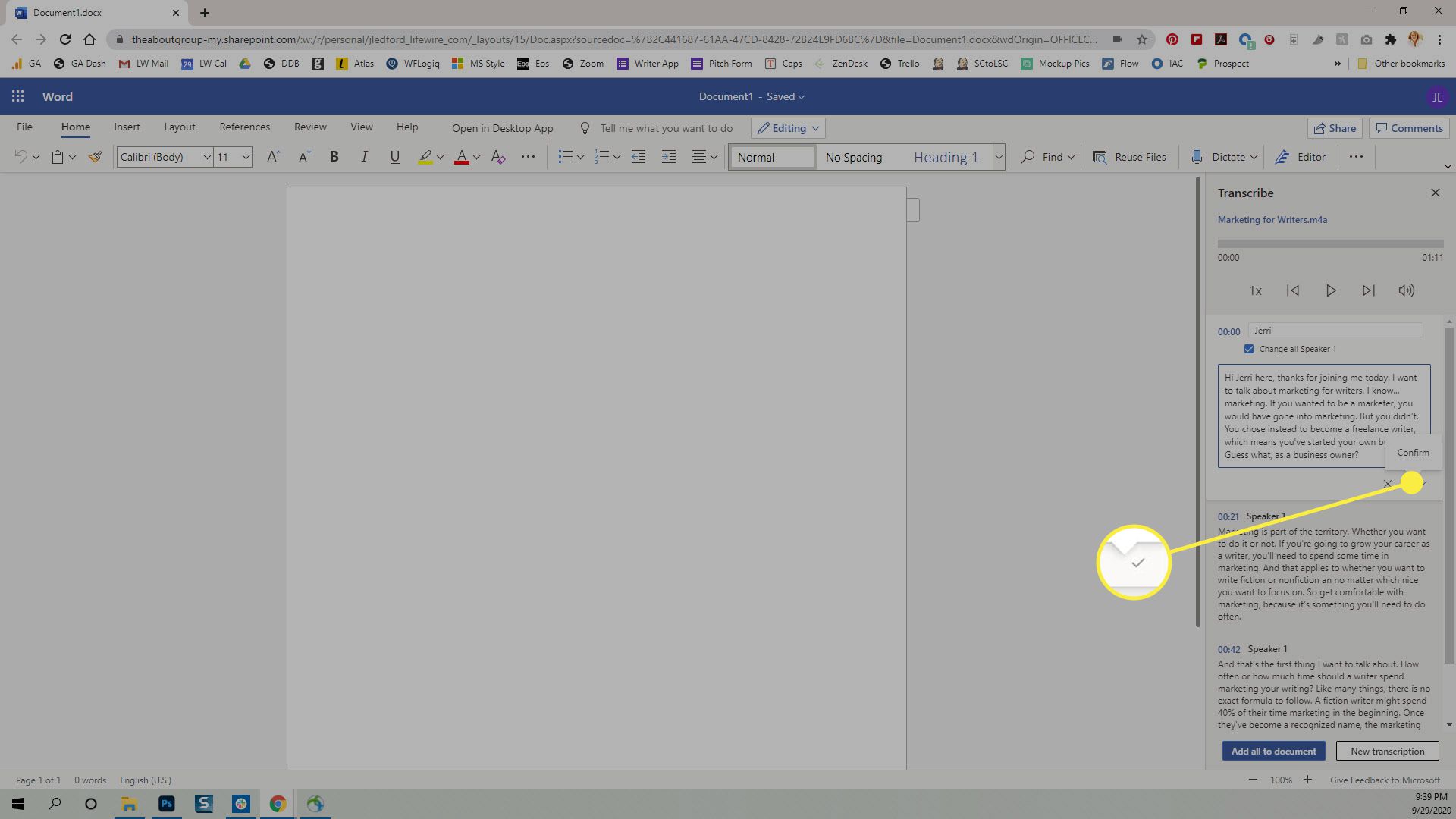Click the Bold formatting icon
The width and height of the screenshot is (1456, 819).
(x=334, y=157)
